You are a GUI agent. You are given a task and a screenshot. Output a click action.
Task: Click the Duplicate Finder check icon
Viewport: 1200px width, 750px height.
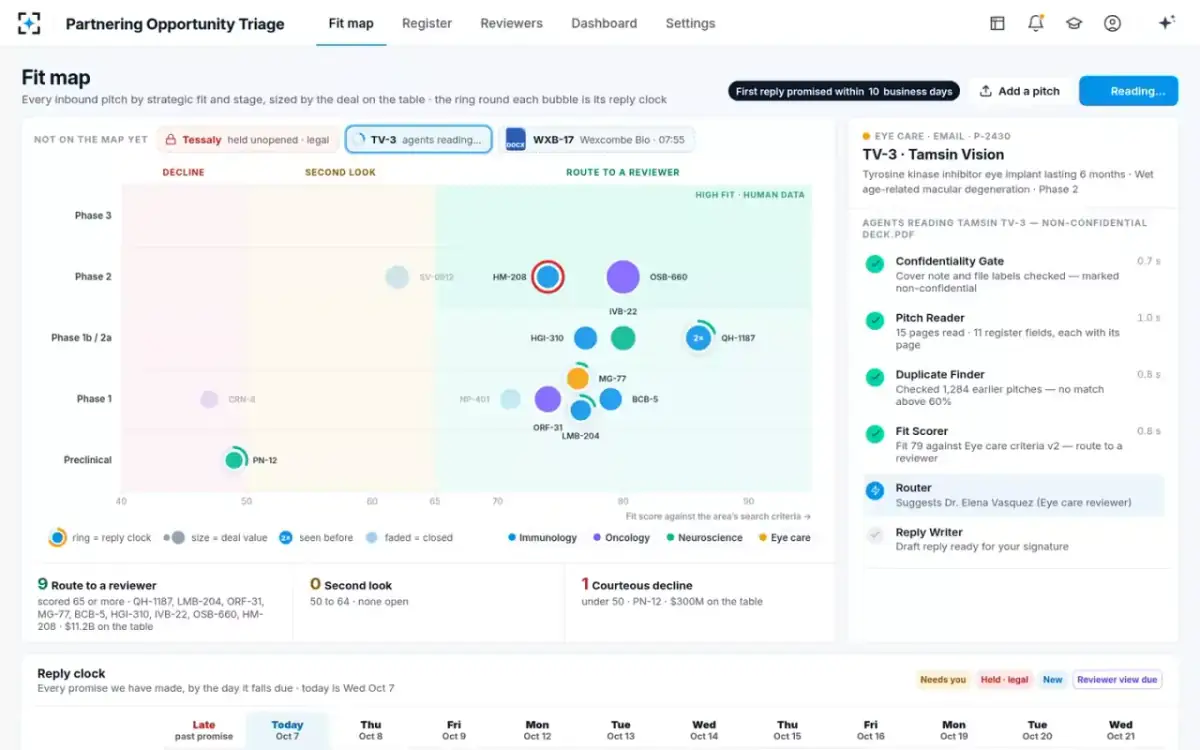point(875,377)
